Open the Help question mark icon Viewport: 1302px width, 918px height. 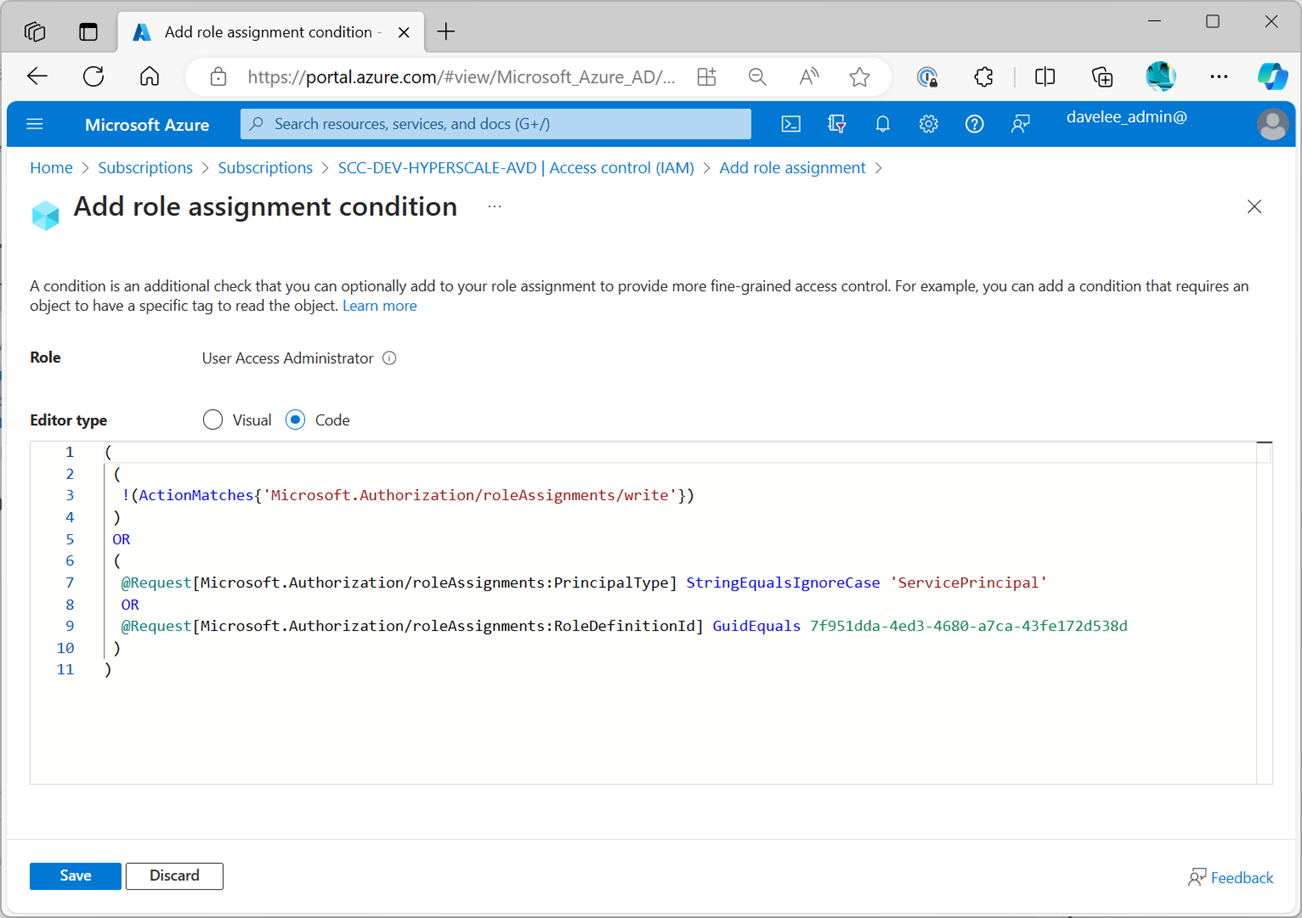[974, 124]
